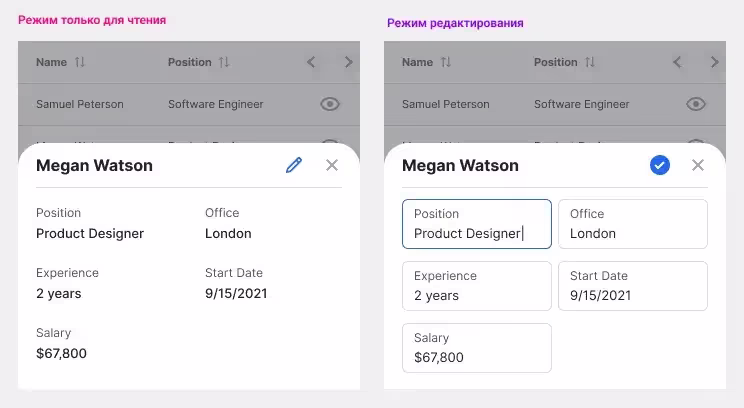Image resolution: width=744 pixels, height=408 pixels.
Task: Click the Office input field with London
Action: pos(632,224)
